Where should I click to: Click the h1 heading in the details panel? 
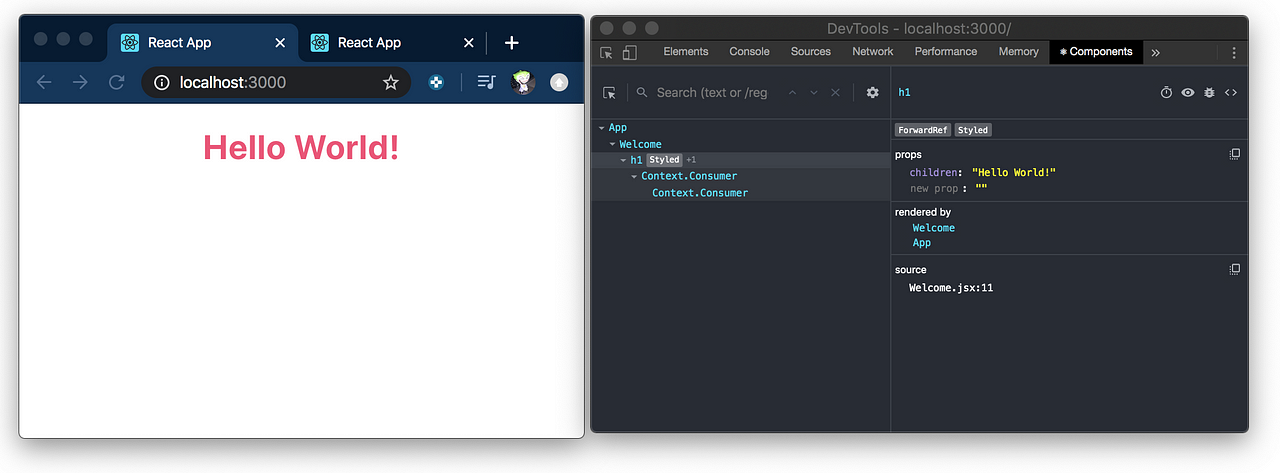point(904,92)
